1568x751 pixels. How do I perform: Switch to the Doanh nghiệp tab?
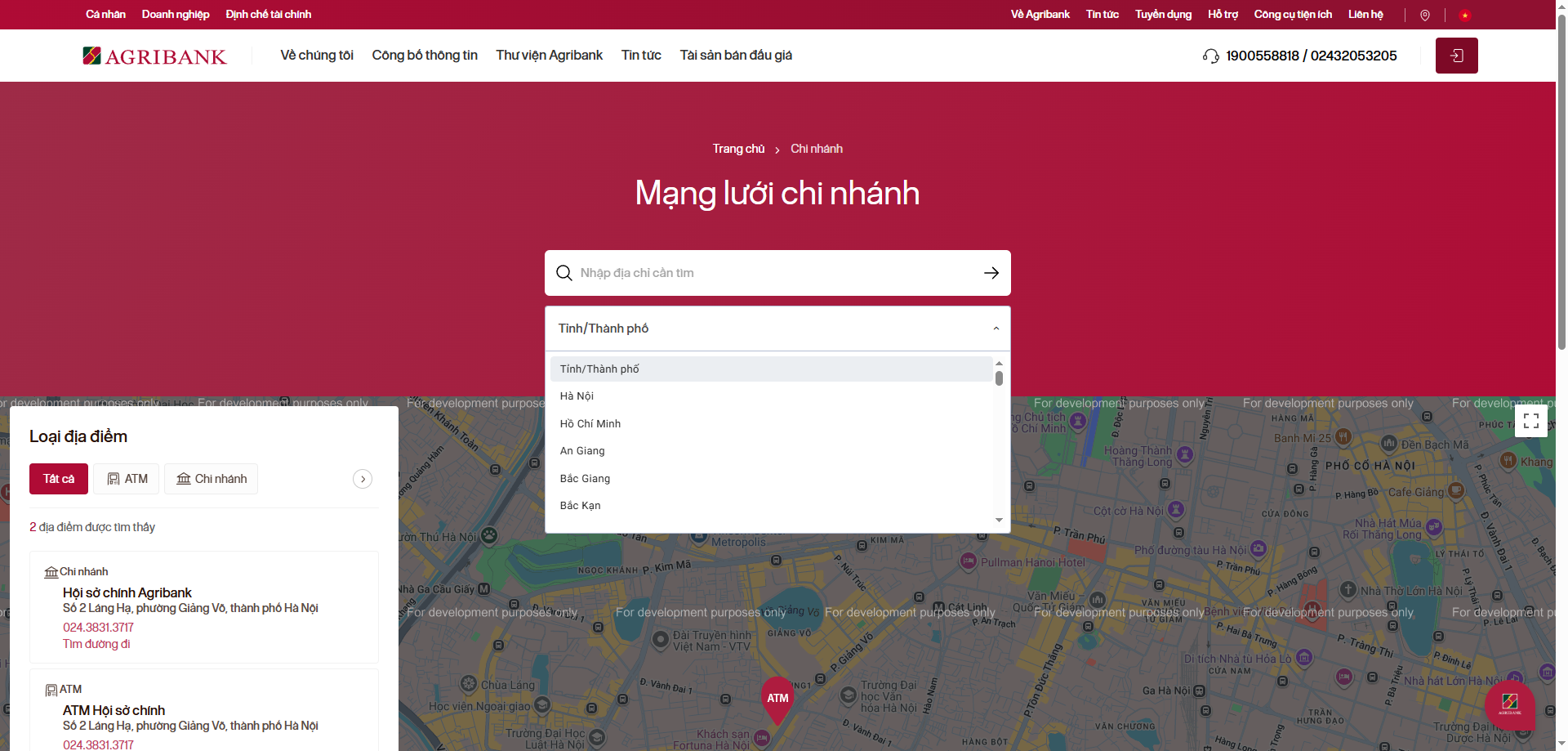tap(175, 15)
